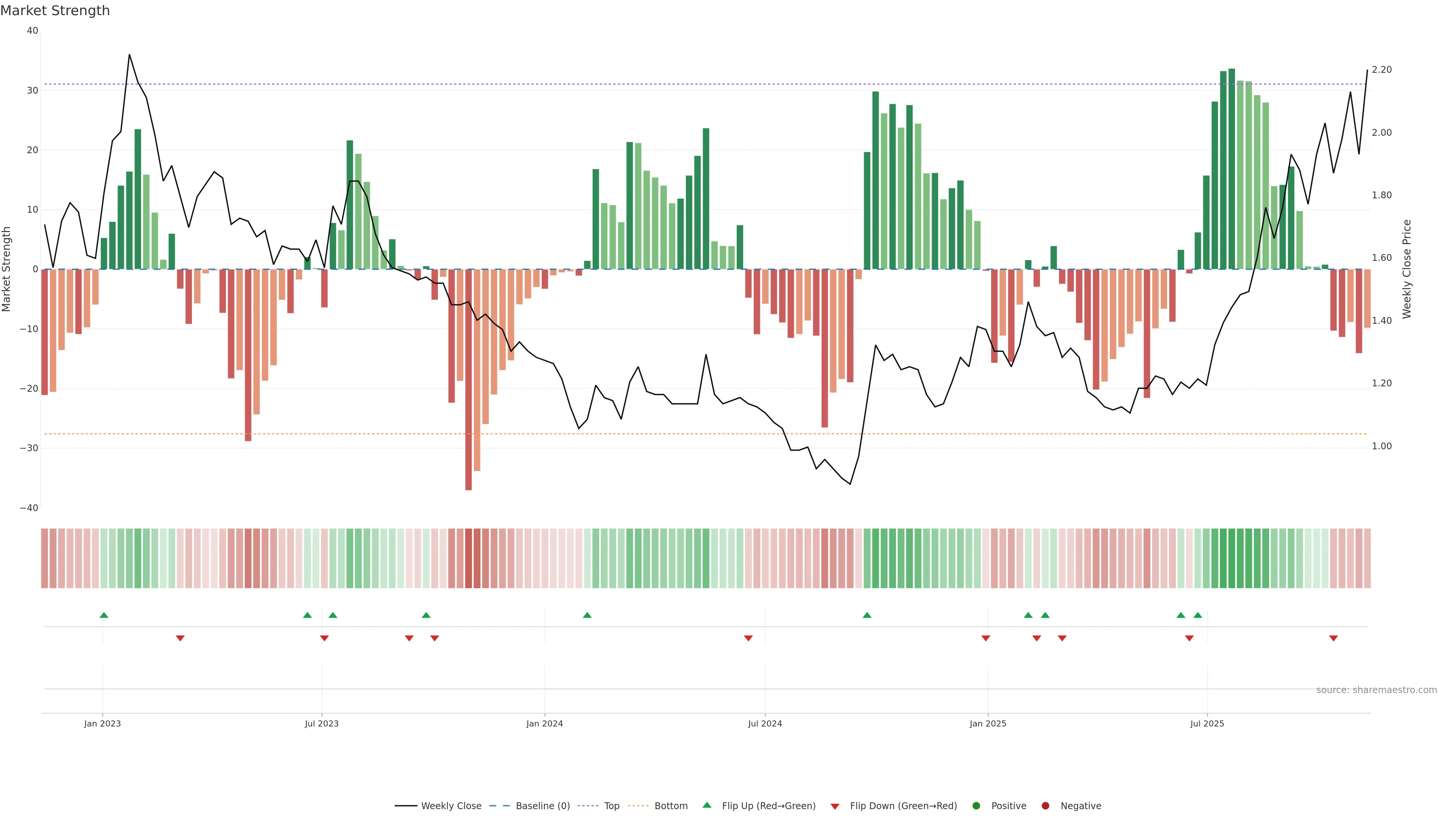Click the flip-up triangle after Jan 2024

click(x=587, y=615)
